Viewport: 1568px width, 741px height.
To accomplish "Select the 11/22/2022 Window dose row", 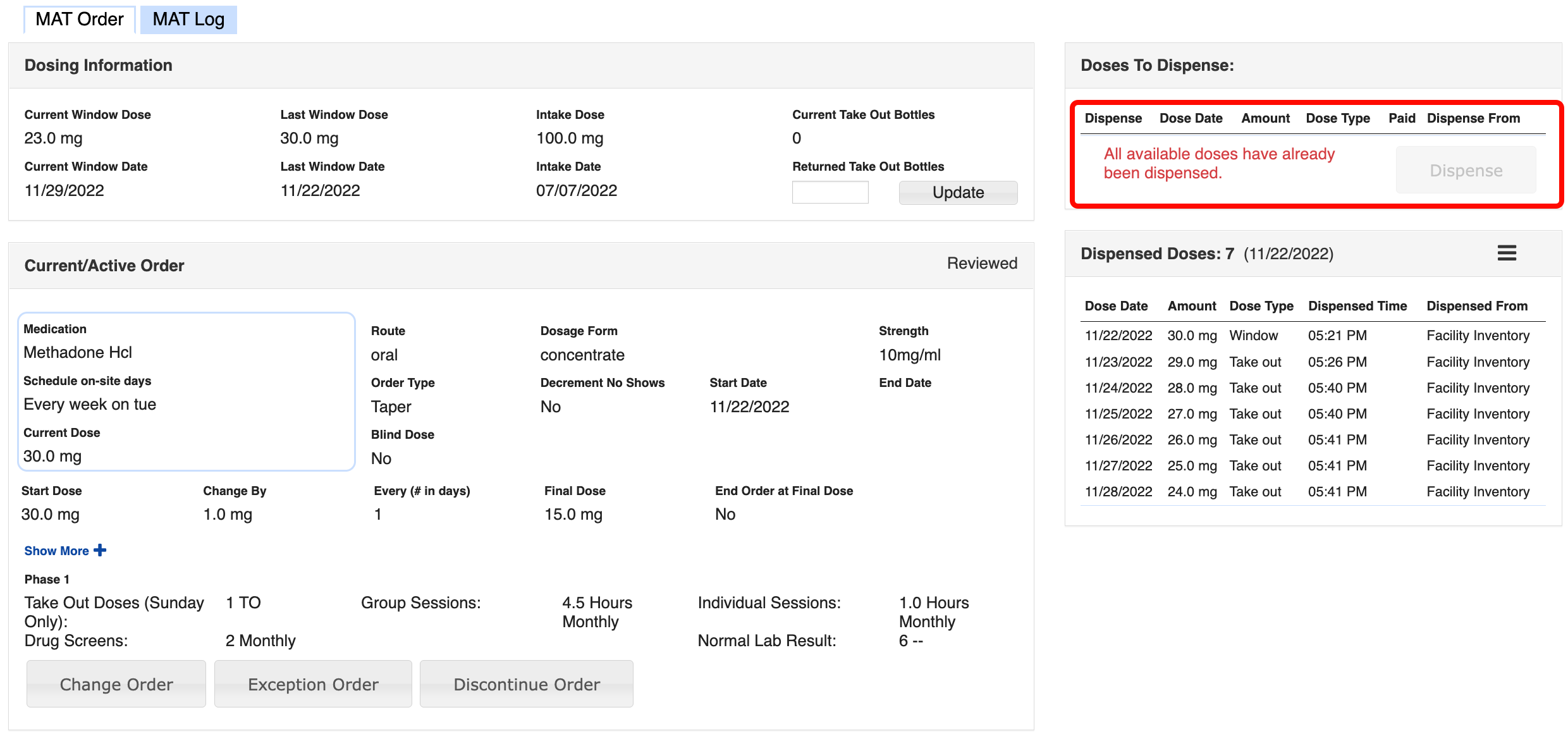I will 1312,336.
